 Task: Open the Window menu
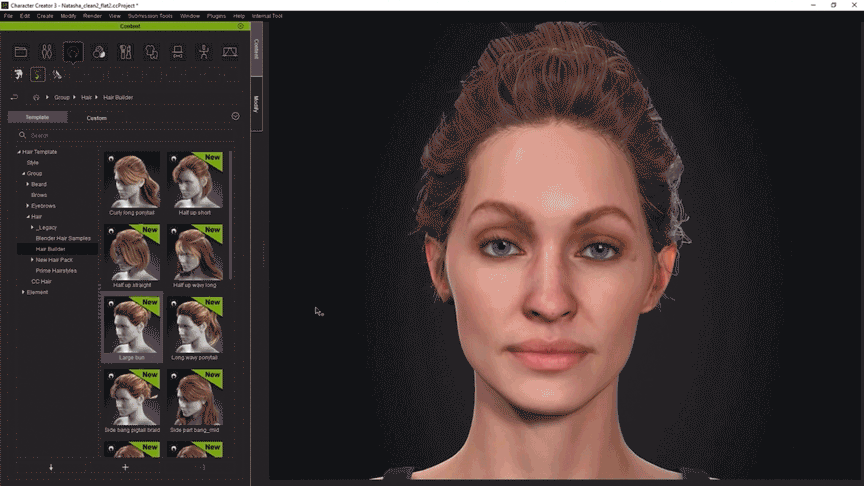point(190,16)
